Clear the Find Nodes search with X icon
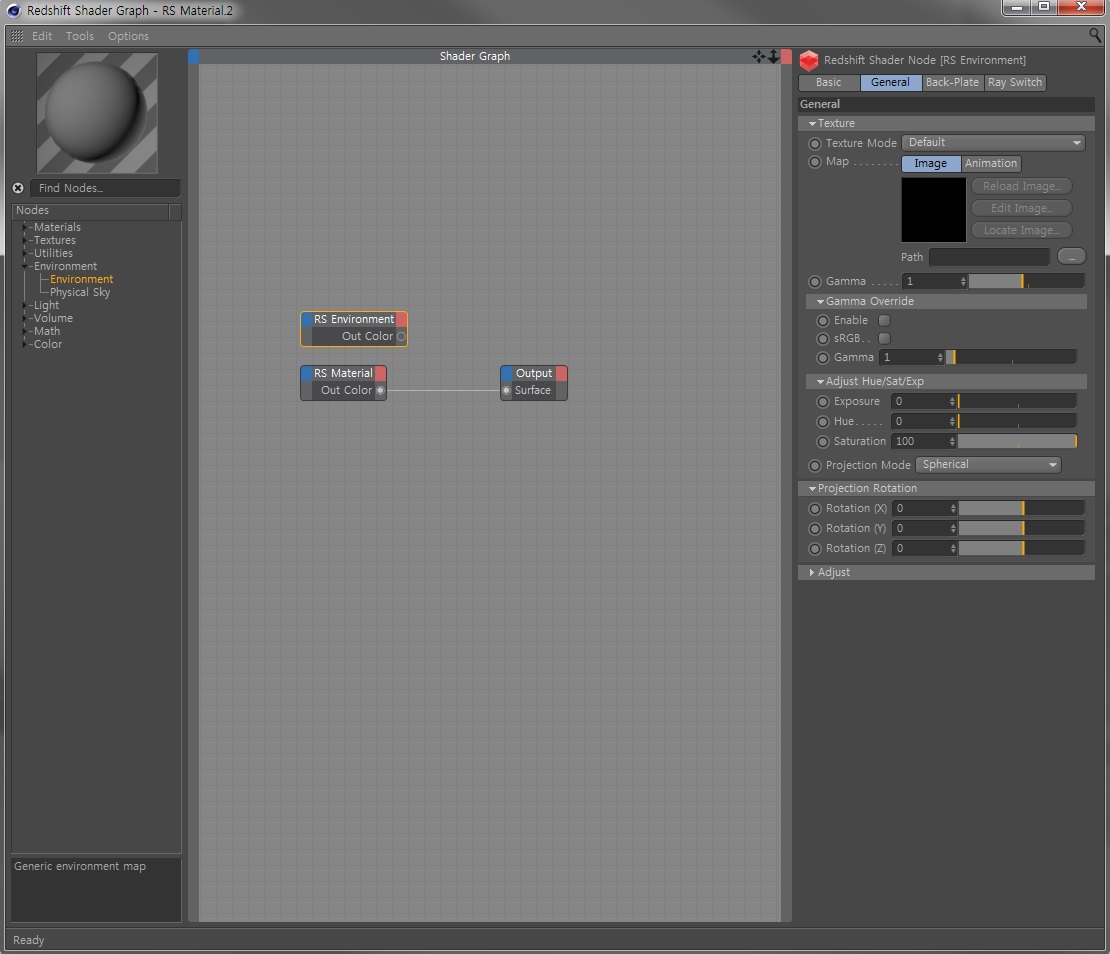 (18, 188)
